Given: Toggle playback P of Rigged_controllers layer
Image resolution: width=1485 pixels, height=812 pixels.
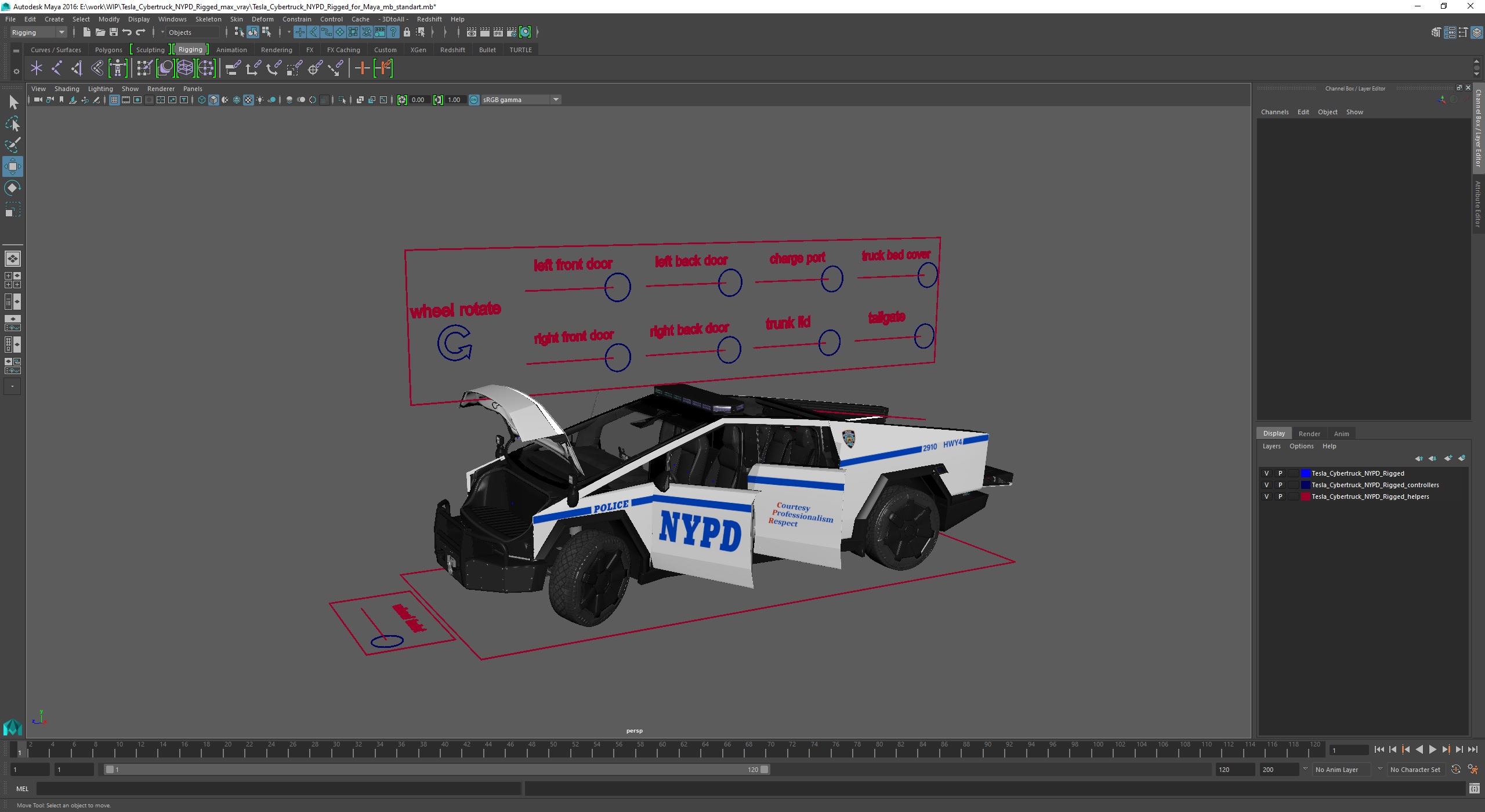Looking at the screenshot, I should 1280,485.
